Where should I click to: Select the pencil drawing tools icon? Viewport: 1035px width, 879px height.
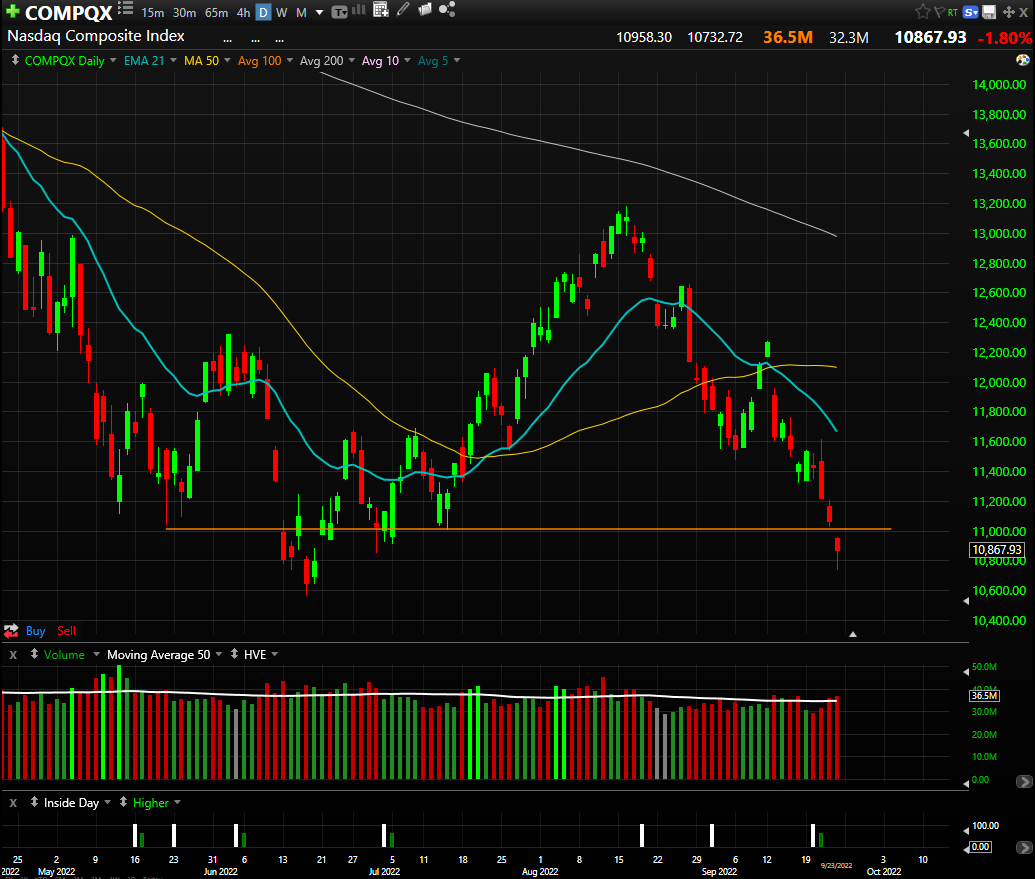point(403,9)
